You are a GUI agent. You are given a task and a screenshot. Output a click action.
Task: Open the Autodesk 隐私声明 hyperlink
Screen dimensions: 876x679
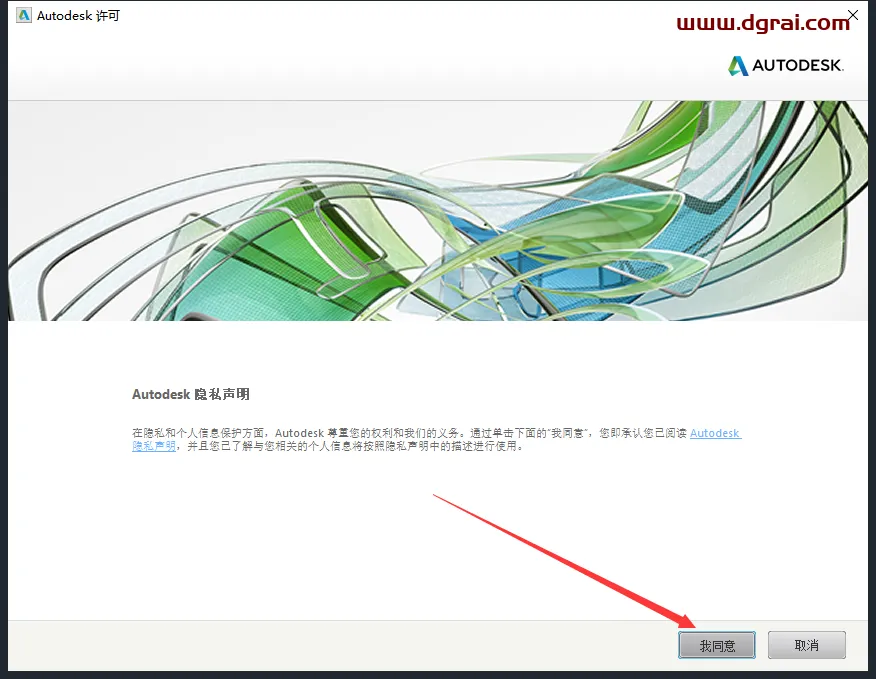click(716, 433)
